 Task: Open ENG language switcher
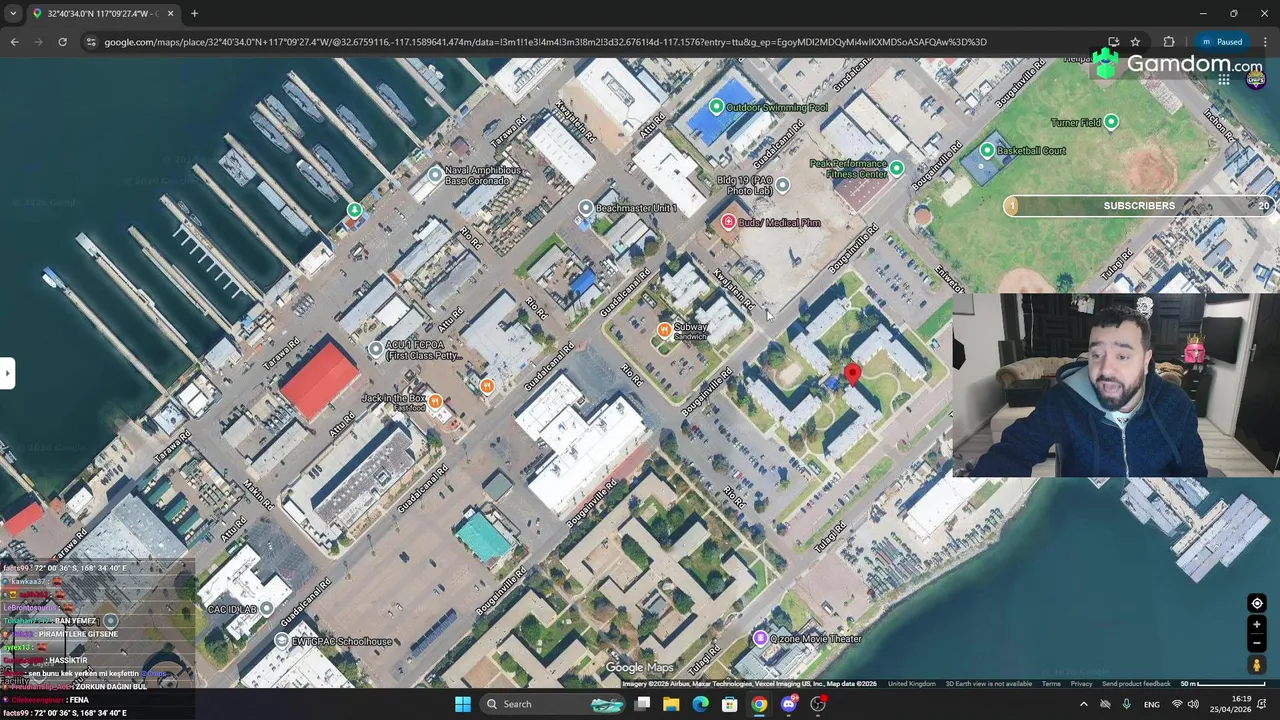[x=1152, y=704]
